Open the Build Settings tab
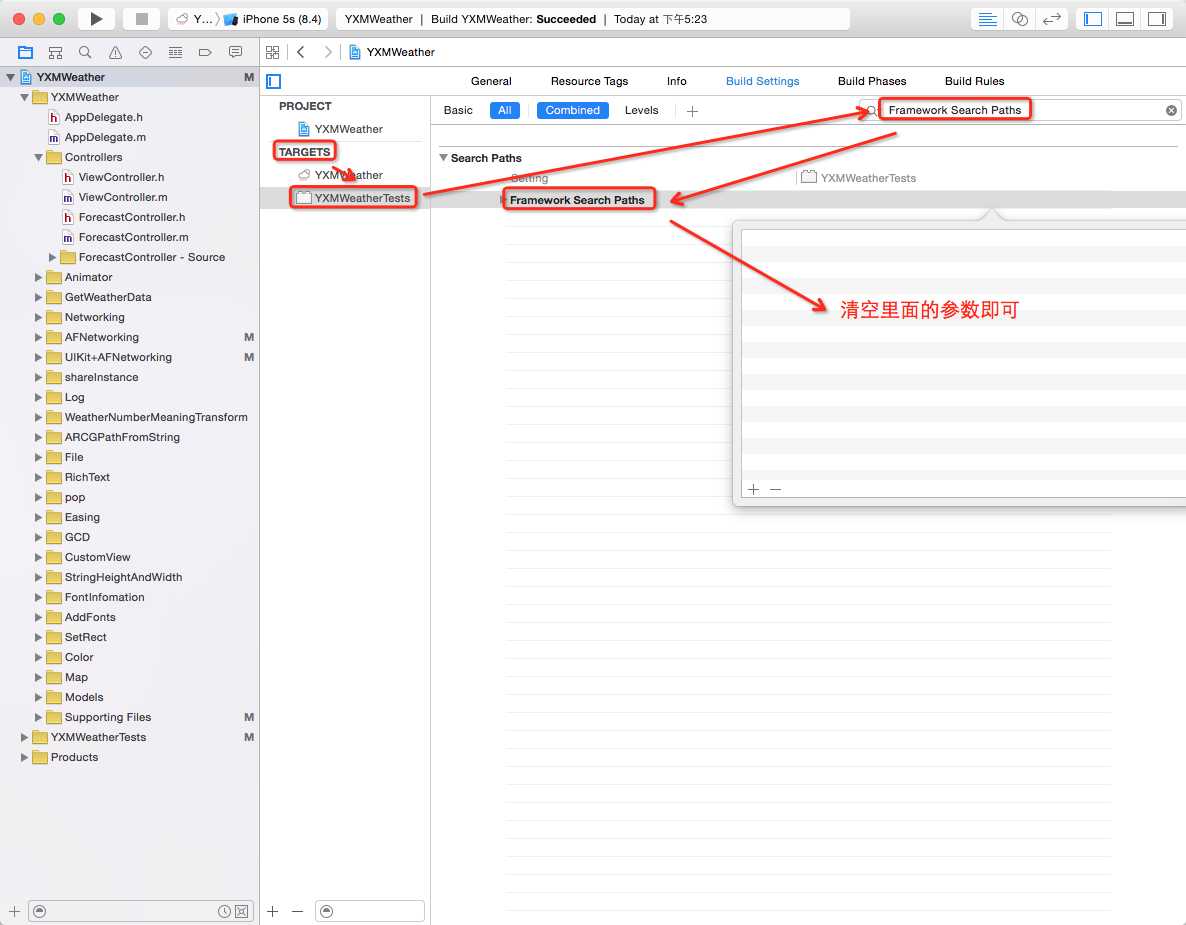1186x925 pixels. click(x=762, y=81)
